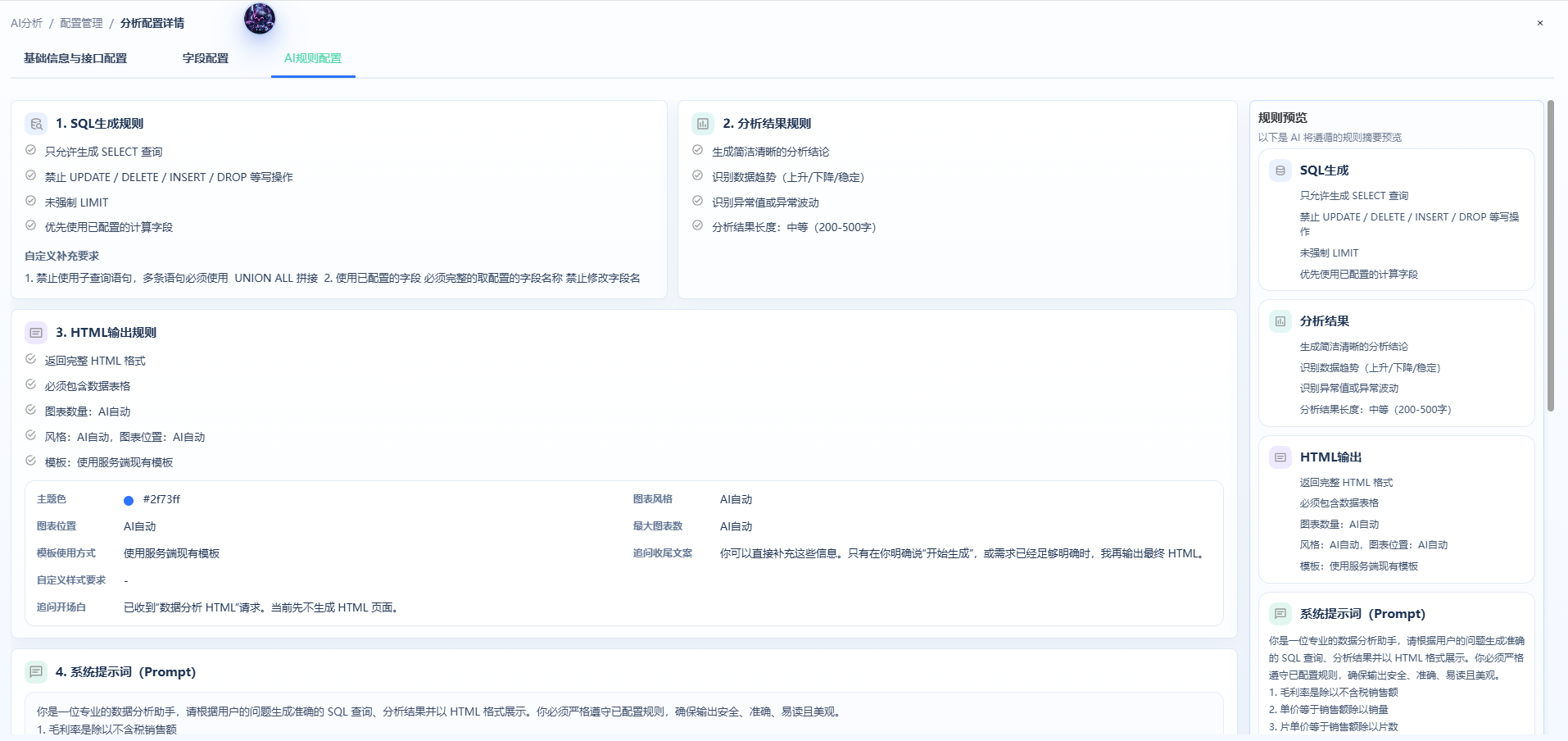Select the AI规则配置 tab
The image size is (1568, 741).
click(x=313, y=58)
